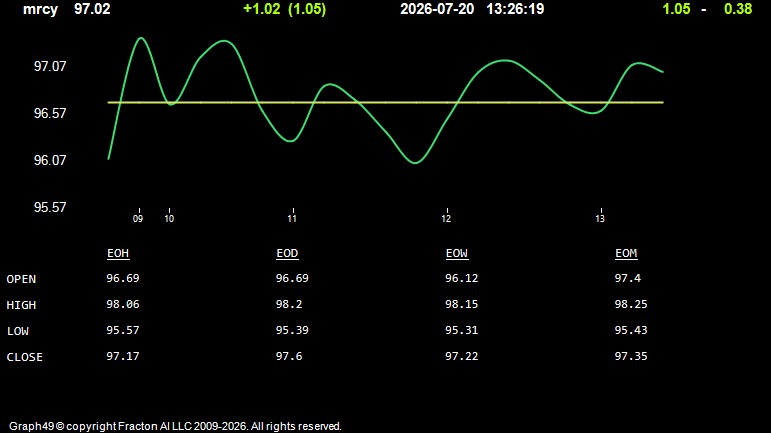771x433 pixels.
Task: Click the 2026-07-20 date label
Action: 437,9
